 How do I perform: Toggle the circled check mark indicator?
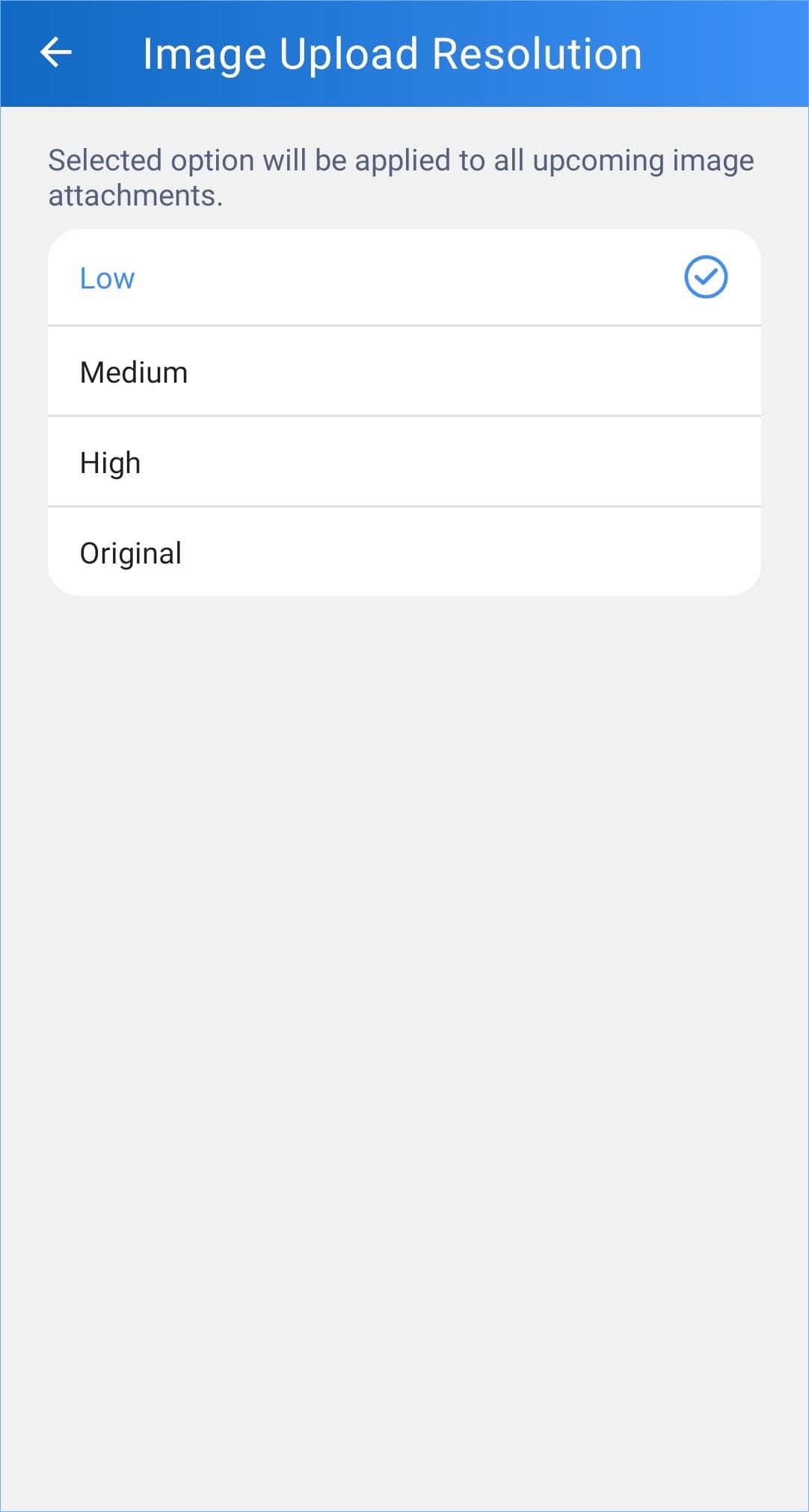tap(705, 277)
